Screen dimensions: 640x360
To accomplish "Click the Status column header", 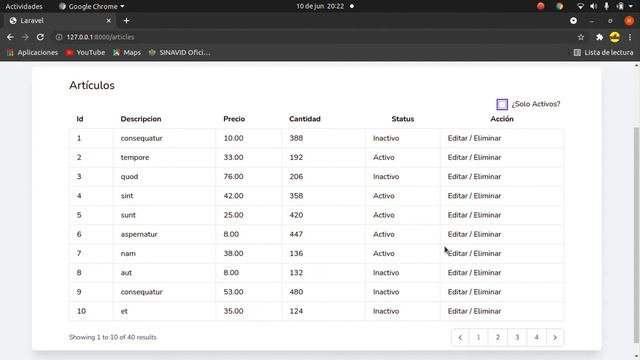I will pos(403,119).
